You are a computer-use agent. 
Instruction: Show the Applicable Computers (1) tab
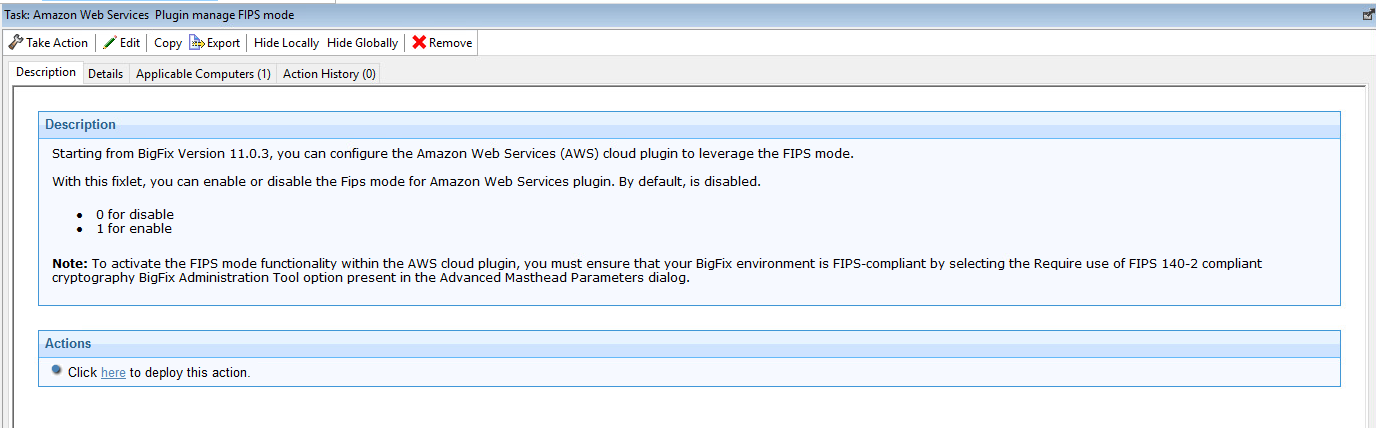coord(203,74)
